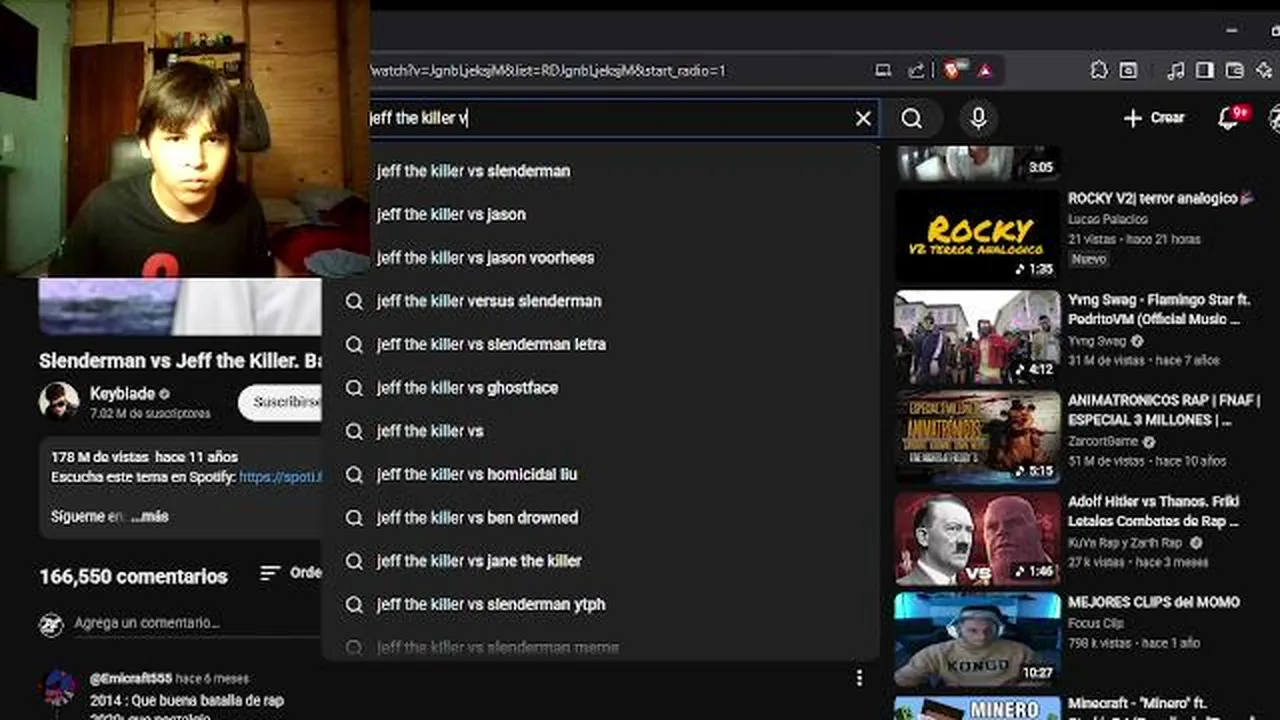Click search icon beside 'vs ben drowned' suggestion
The height and width of the screenshot is (720, 1280).
tap(353, 517)
